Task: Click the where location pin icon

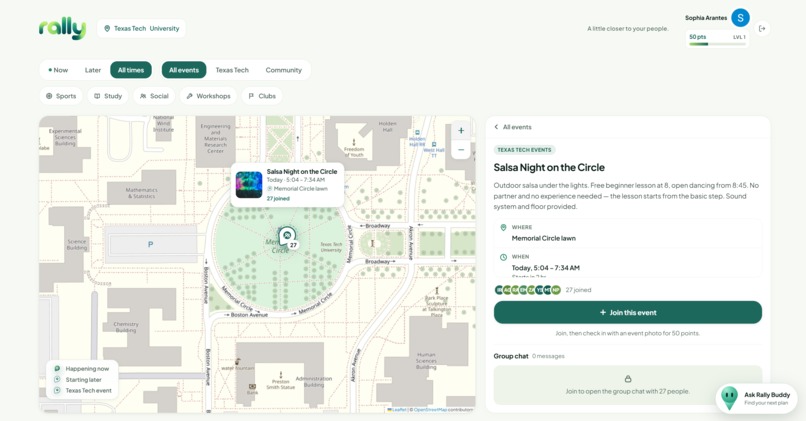Action: [x=503, y=227]
